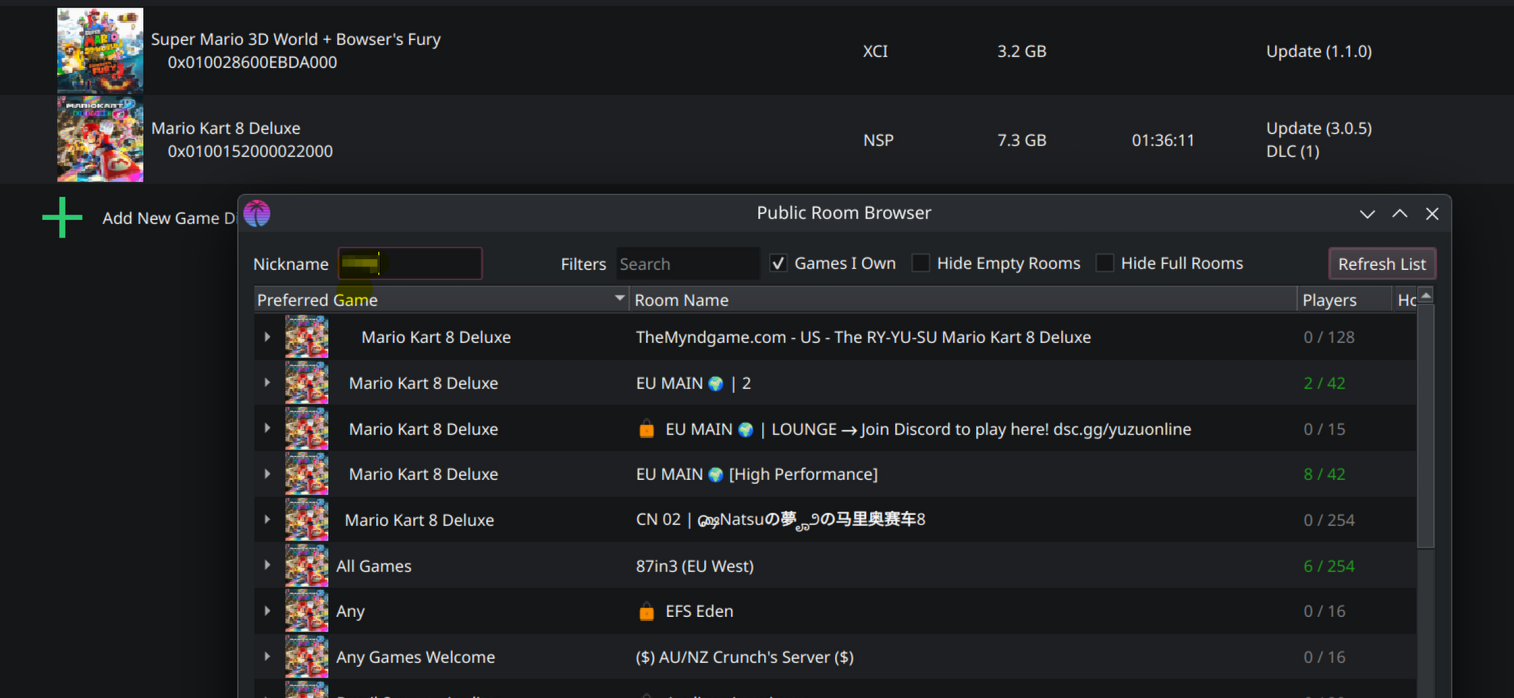The height and width of the screenshot is (698, 1514).
Task: Enable Hide Empty Rooms checkbox
Action: pyautogui.click(x=921, y=263)
